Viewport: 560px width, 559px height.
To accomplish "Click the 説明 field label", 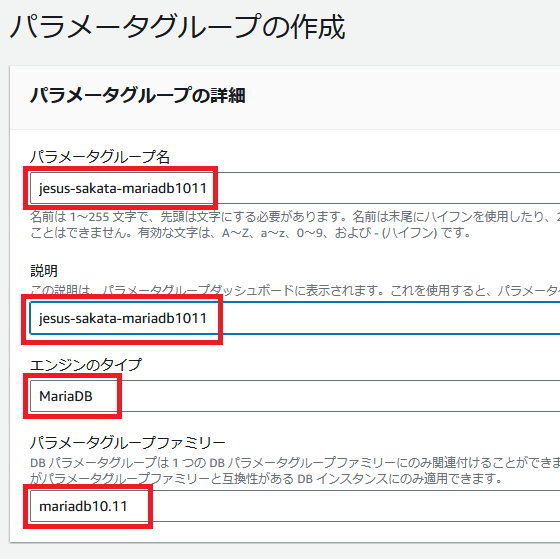I will pyautogui.click(x=44, y=270).
